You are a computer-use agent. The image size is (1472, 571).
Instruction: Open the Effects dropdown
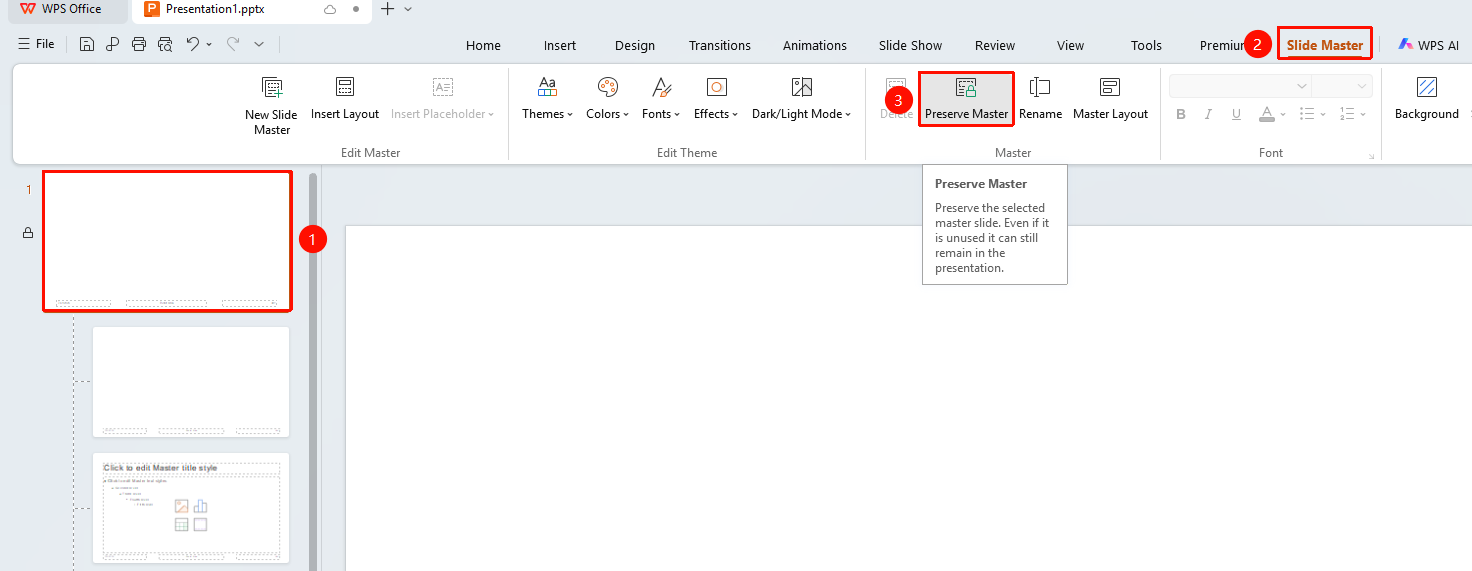click(716, 98)
